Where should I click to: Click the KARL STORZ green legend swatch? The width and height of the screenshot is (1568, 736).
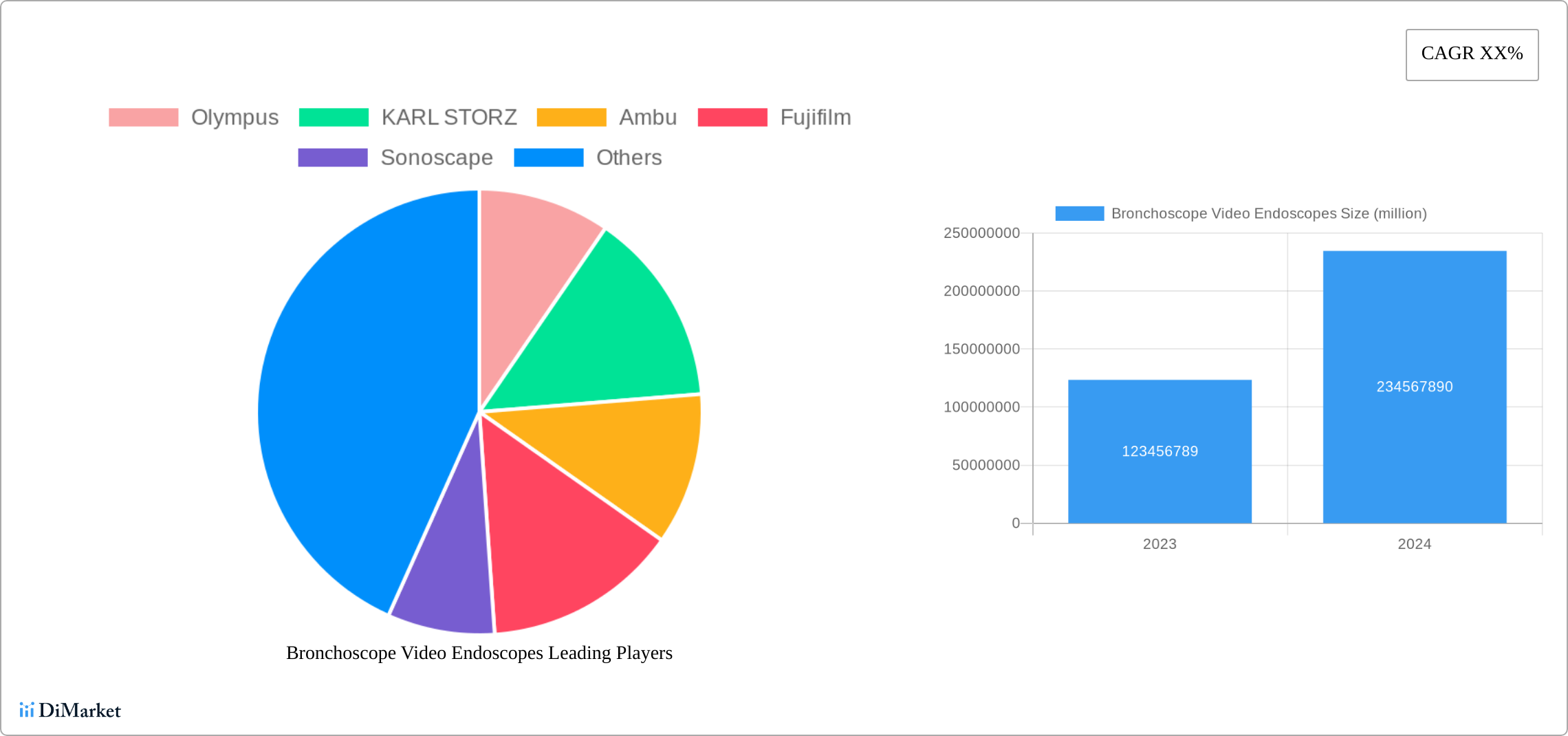(x=334, y=118)
